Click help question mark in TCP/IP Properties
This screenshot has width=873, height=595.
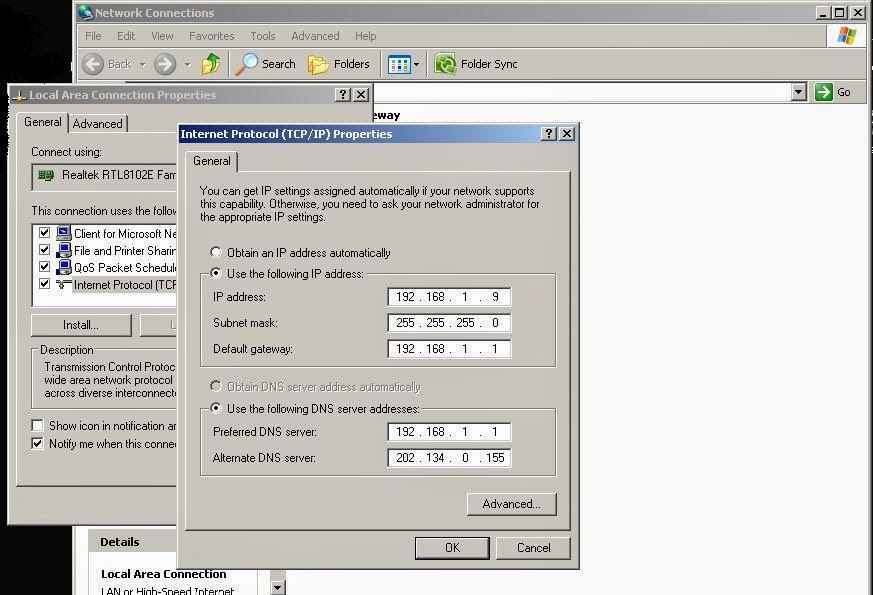pos(548,134)
